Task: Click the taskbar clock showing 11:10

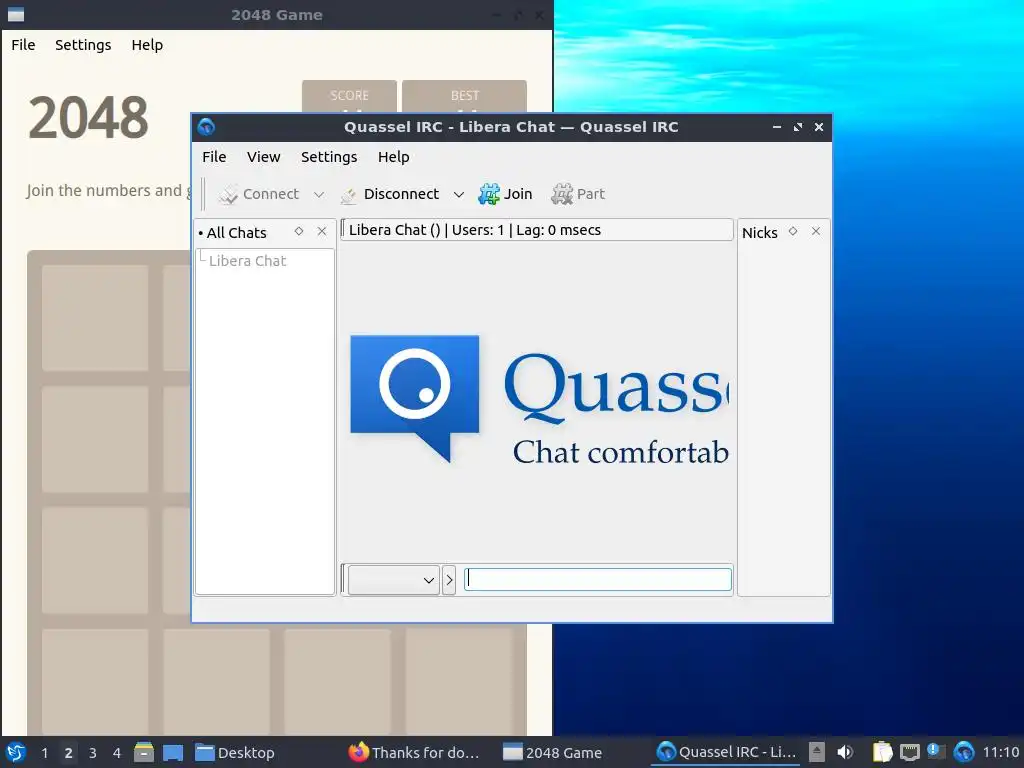Action: pyautogui.click(x=1000, y=752)
